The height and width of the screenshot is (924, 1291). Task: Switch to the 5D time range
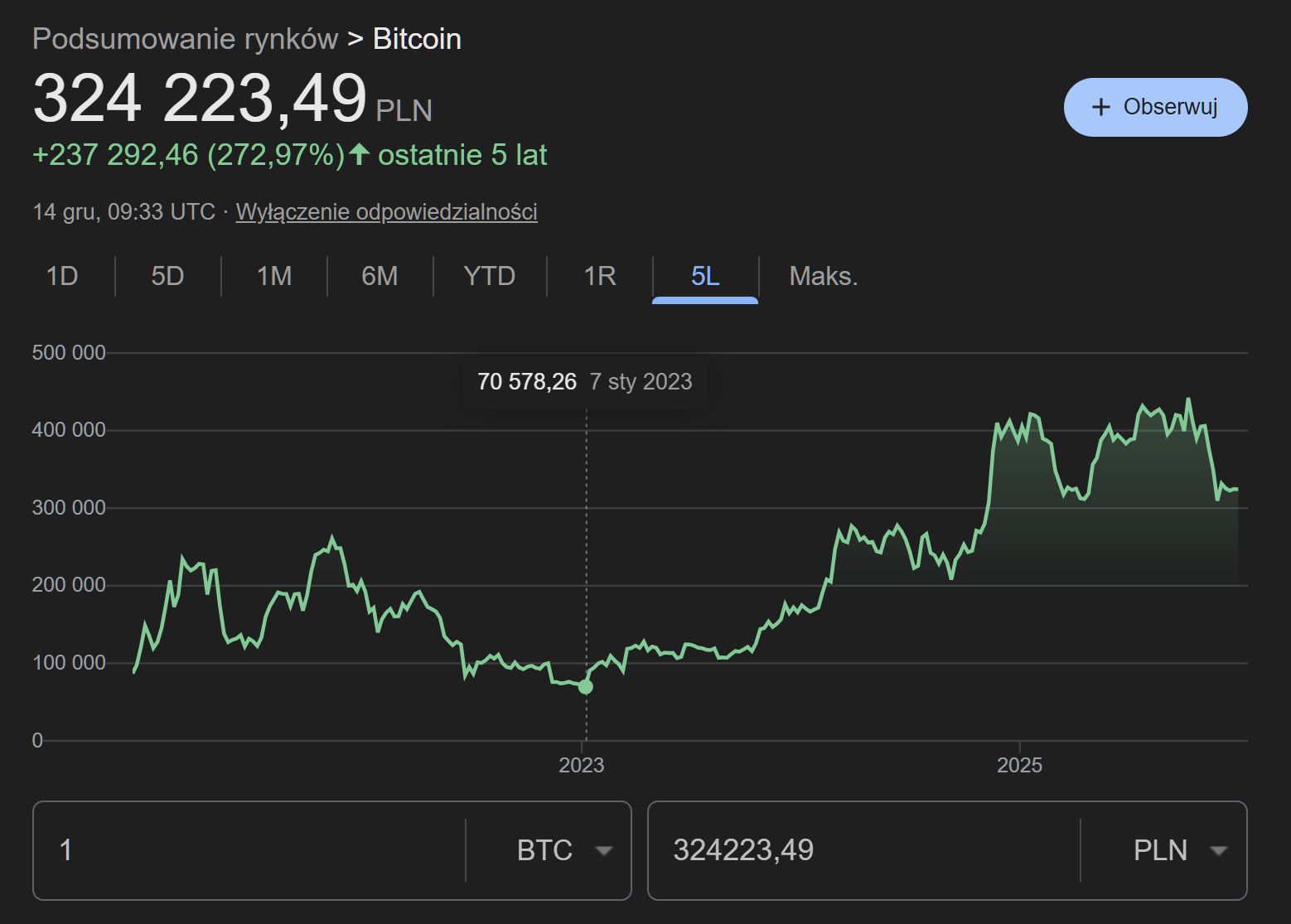pos(167,276)
